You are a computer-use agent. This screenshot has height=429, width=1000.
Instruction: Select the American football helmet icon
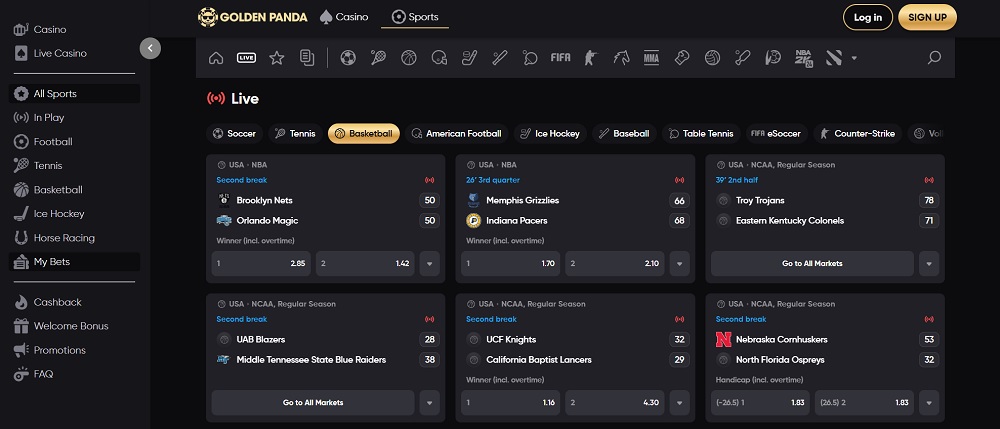[x=439, y=58]
